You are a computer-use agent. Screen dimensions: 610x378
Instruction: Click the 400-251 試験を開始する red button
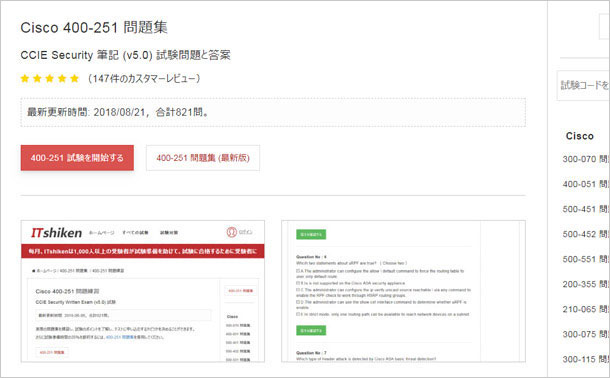click(x=77, y=158)
